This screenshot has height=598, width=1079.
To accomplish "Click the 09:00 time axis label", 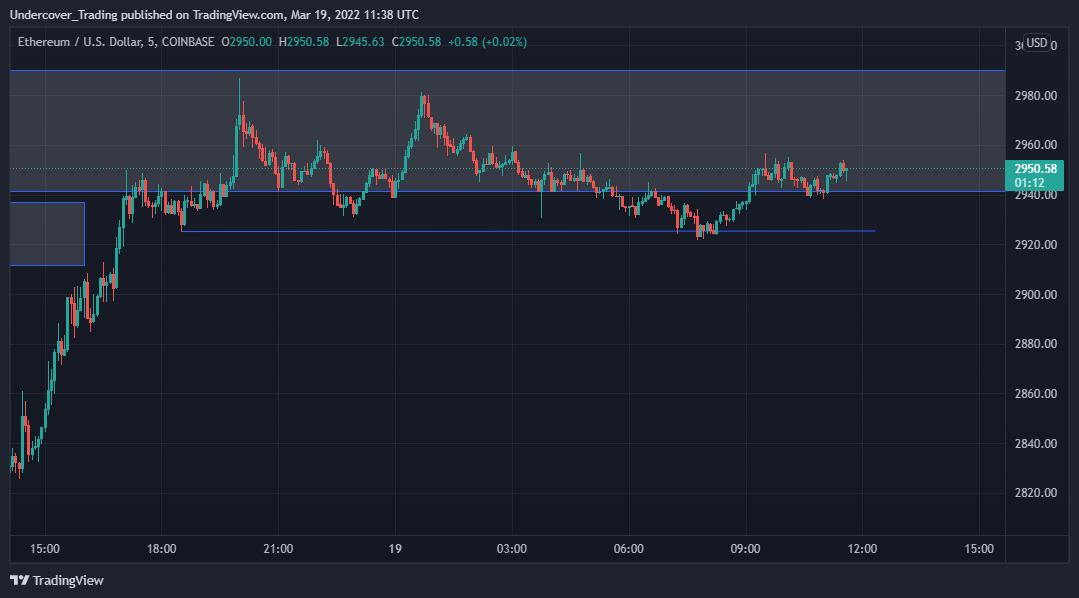I will tap(745, 549).
